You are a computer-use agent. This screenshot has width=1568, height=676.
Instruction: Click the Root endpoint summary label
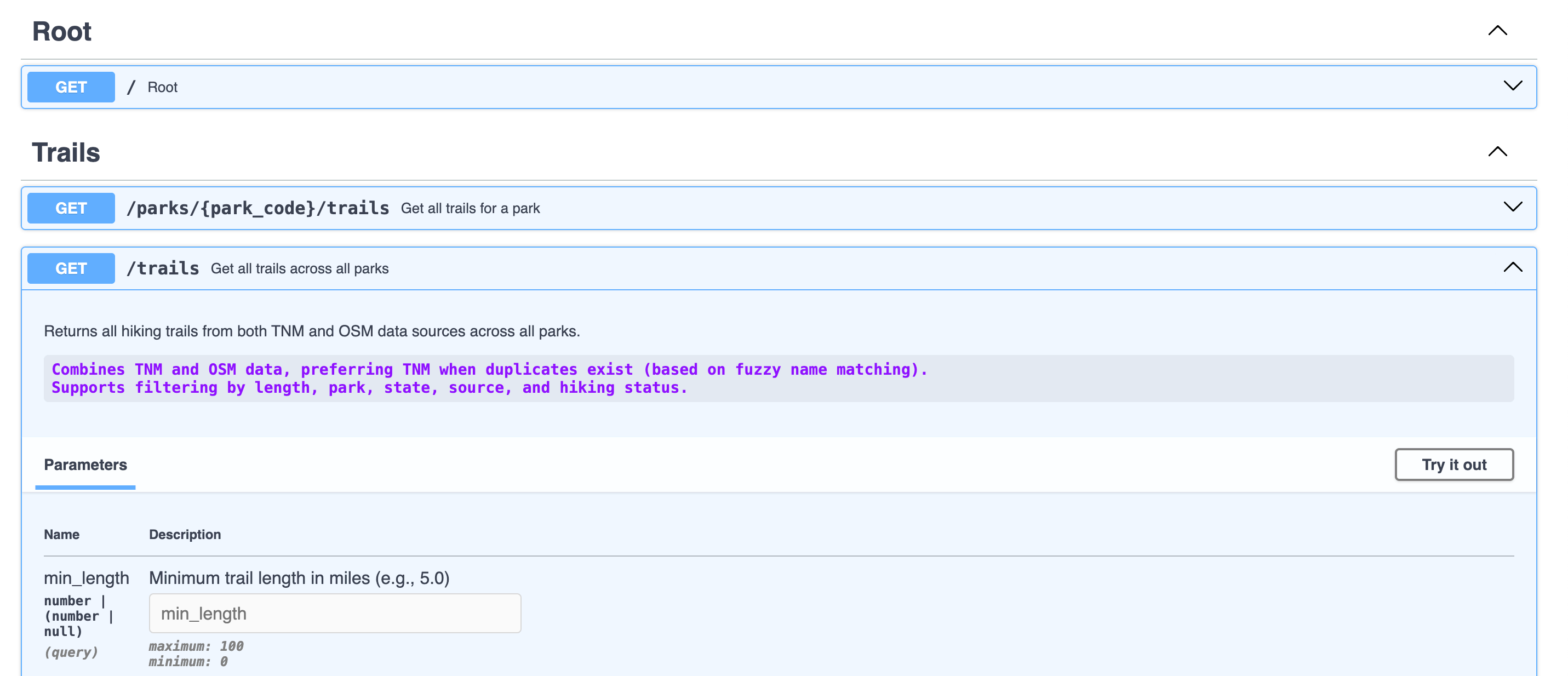162,87
